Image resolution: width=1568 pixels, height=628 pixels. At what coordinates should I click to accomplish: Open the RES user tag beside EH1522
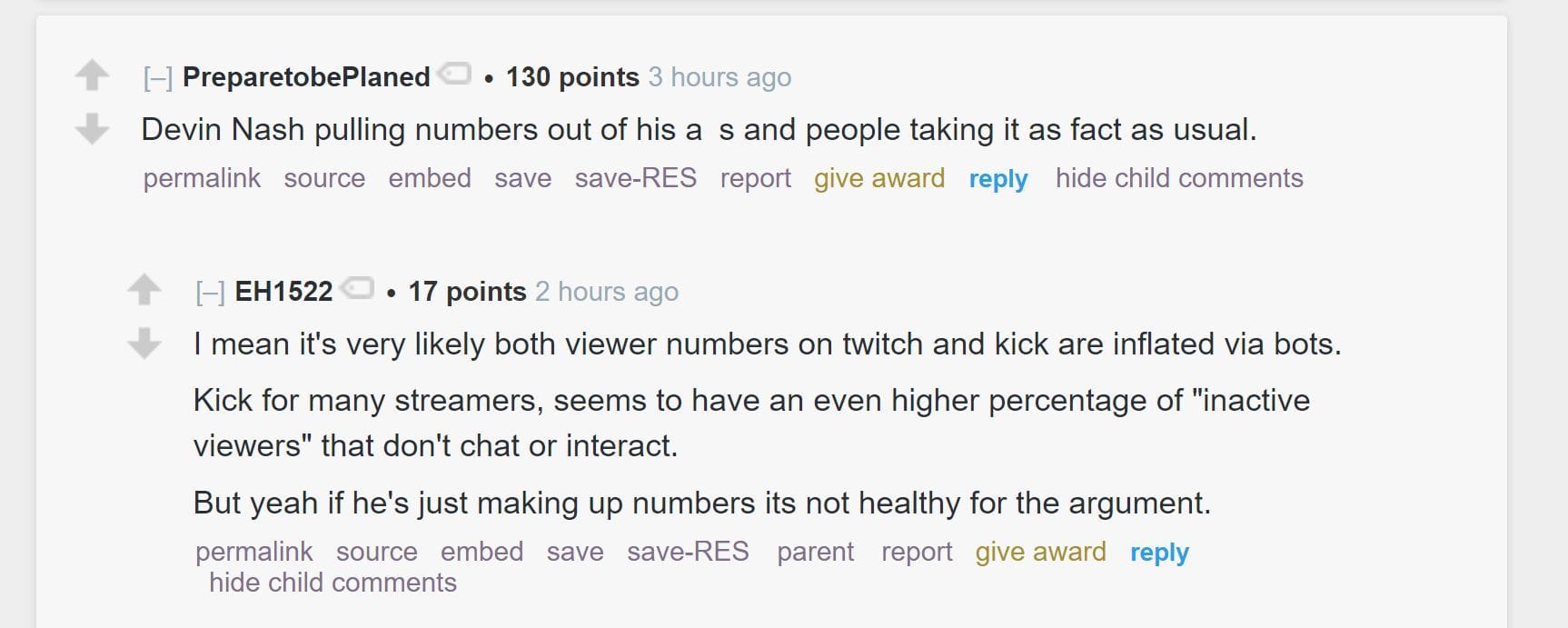[x=359, y=288]
